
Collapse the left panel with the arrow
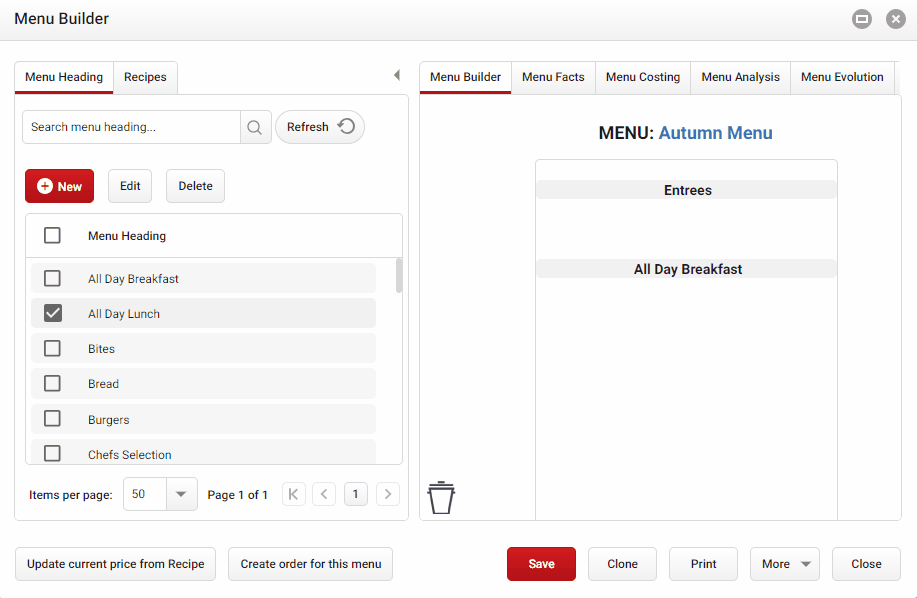396,74
